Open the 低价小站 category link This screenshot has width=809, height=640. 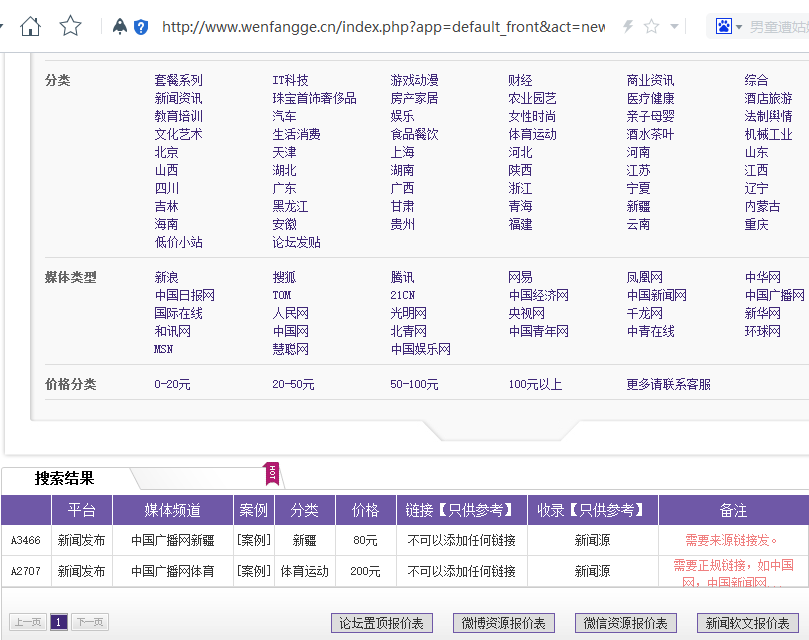click(x=179, y=243)
